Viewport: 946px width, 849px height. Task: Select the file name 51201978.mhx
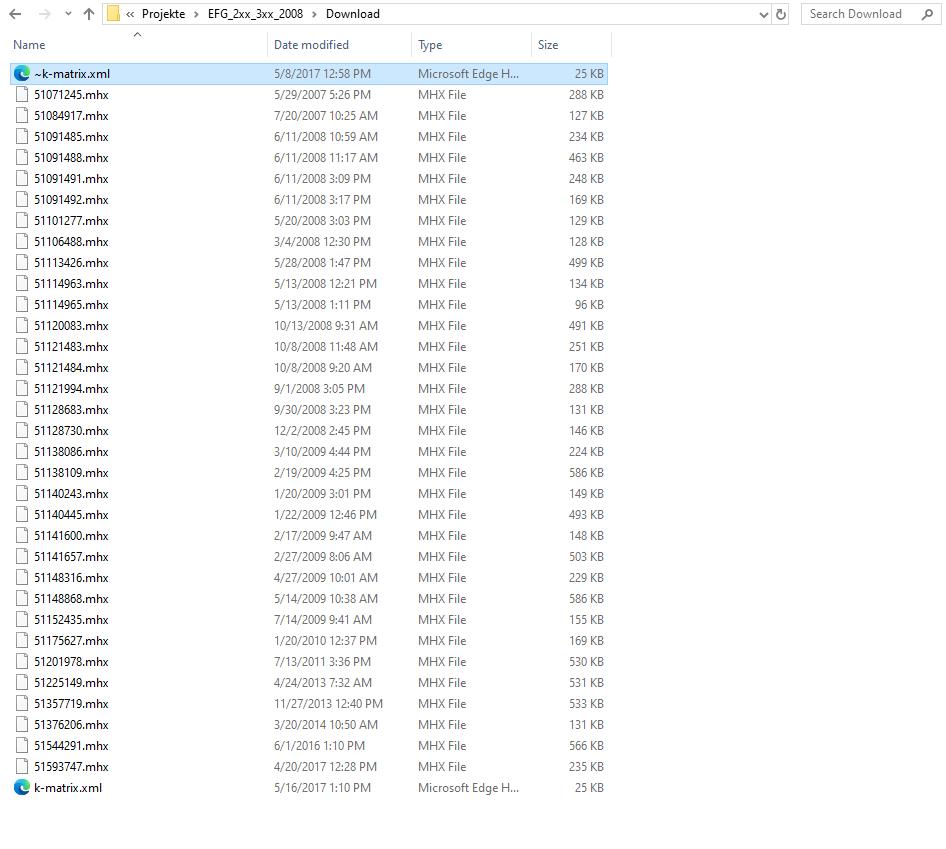tap(71, 662)
